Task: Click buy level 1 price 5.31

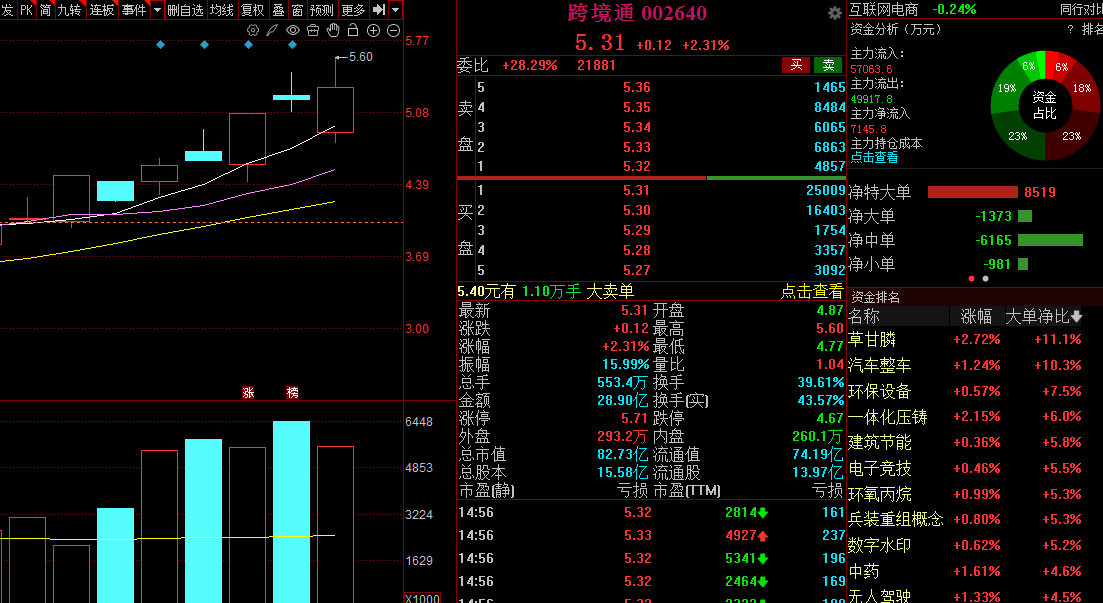Action: pos(637,191)
